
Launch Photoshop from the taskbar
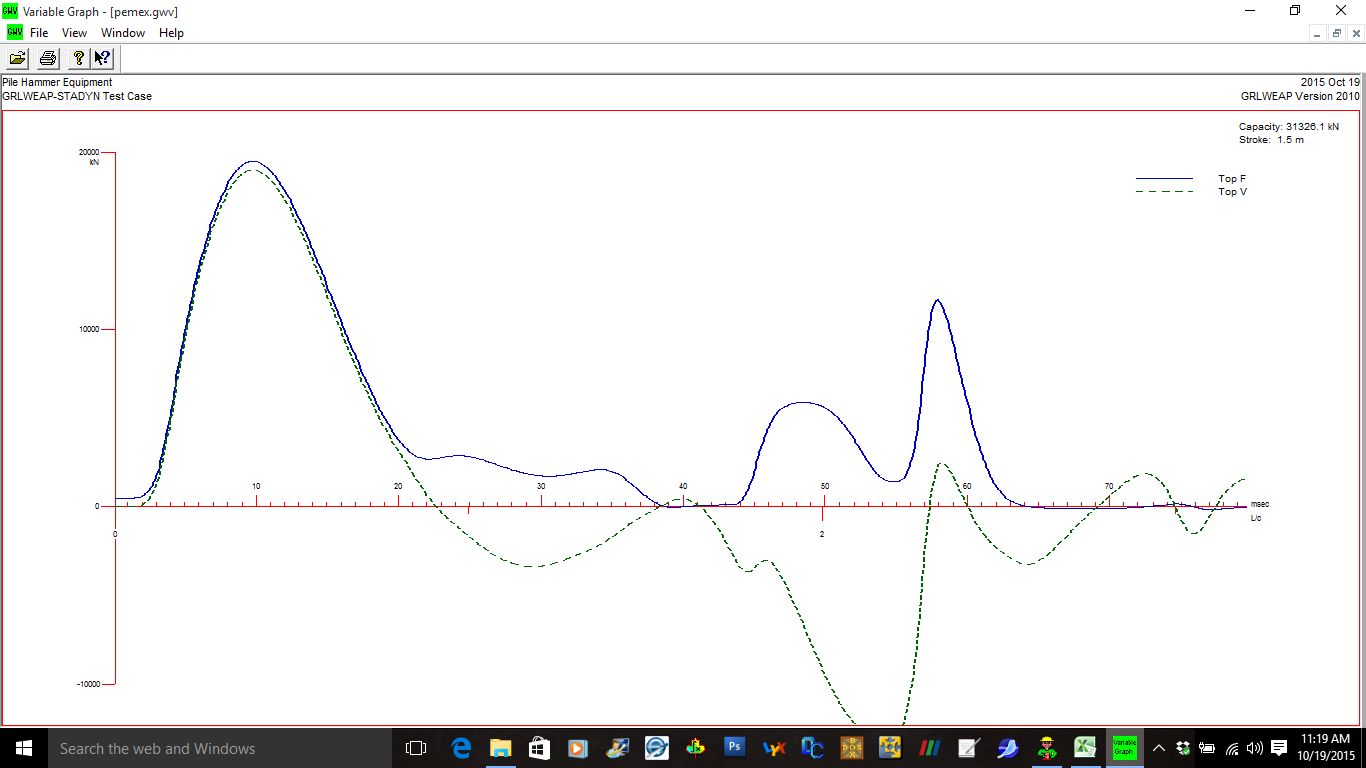(x=734, y=748)
